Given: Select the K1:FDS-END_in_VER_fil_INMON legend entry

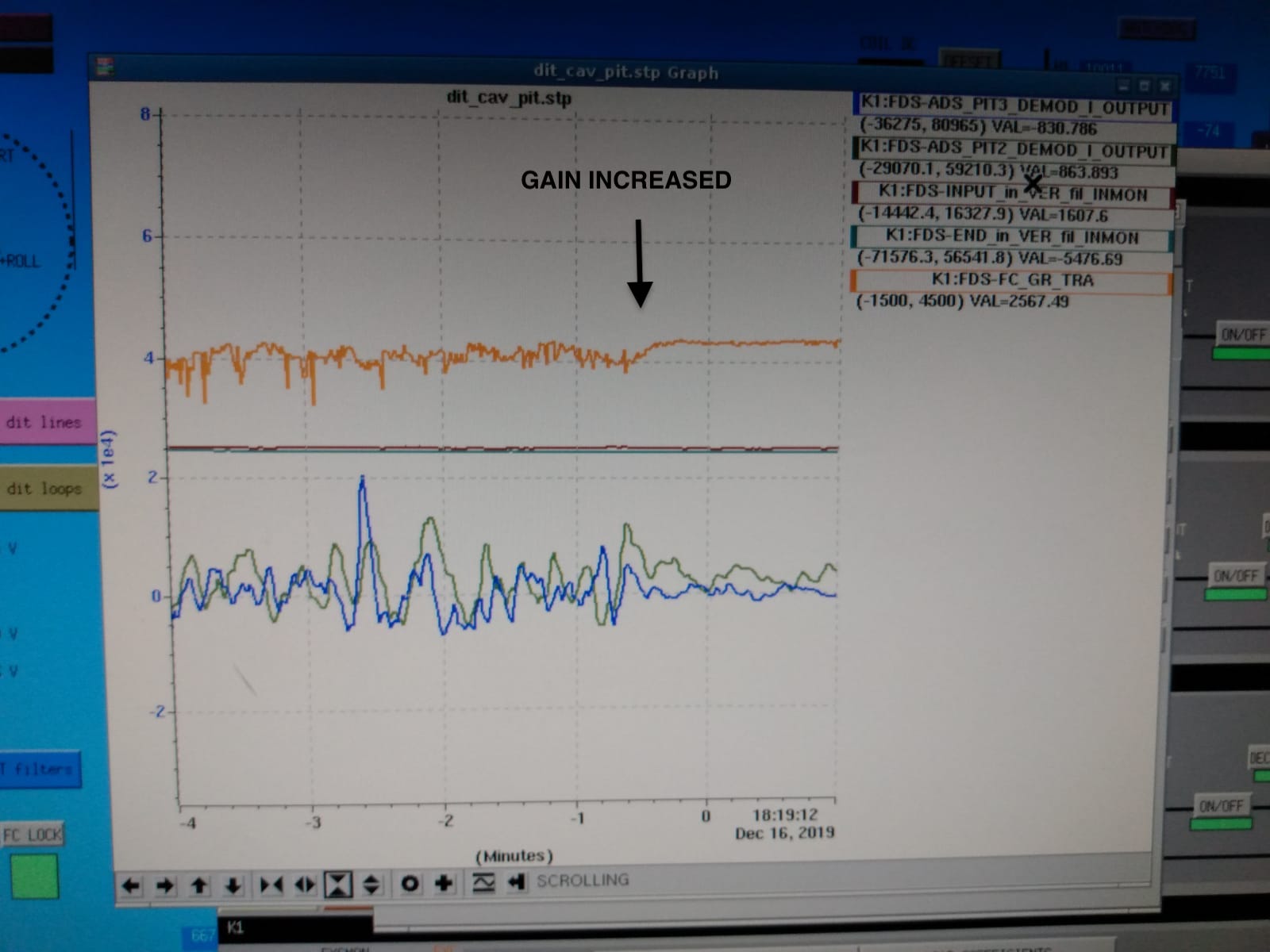Looking at the screenshot, I should pyautogui.click(x=1012, y=236).
